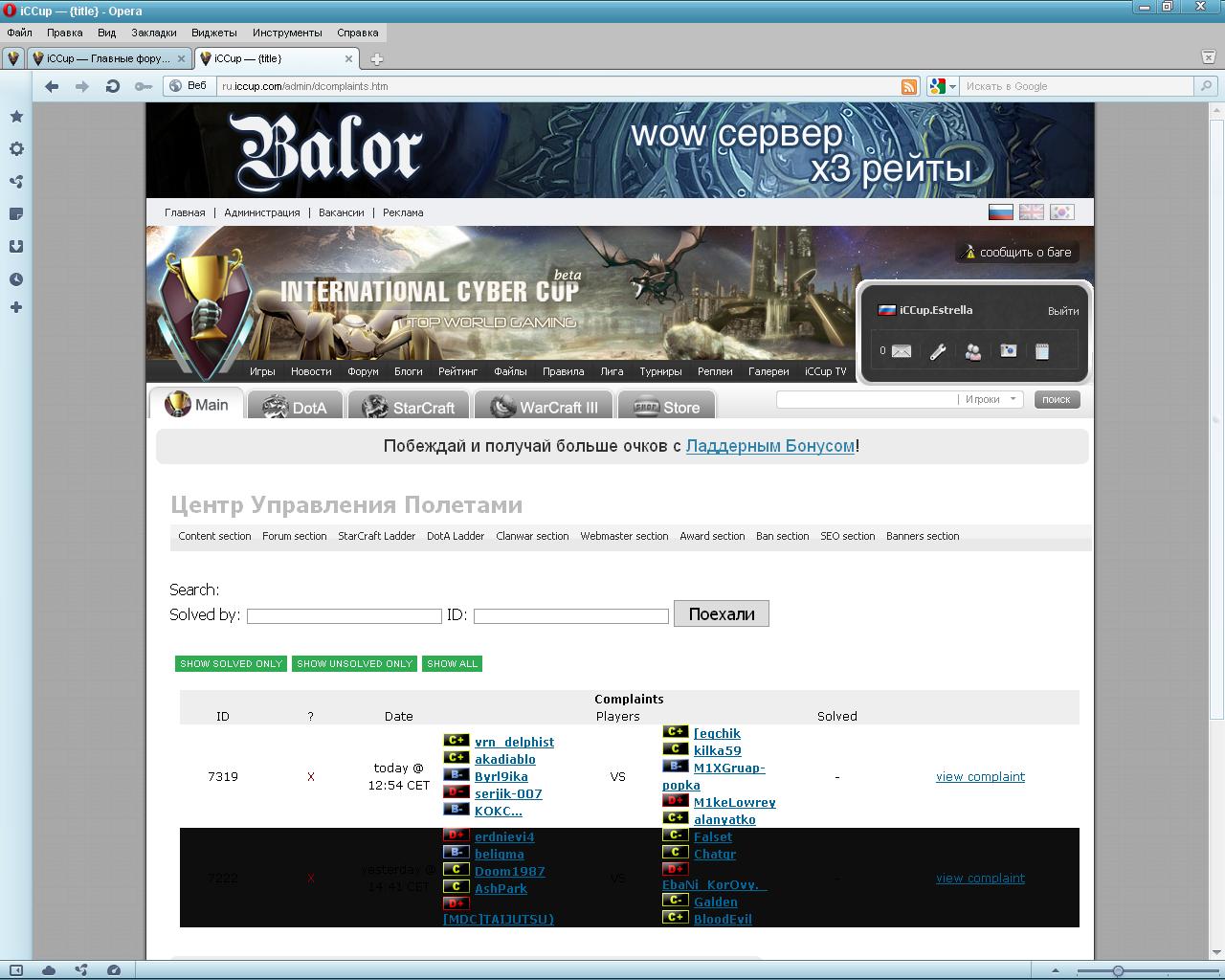1225x980 pixels.
Task: Click the notepad icon in user panel
Action: 1042,351
